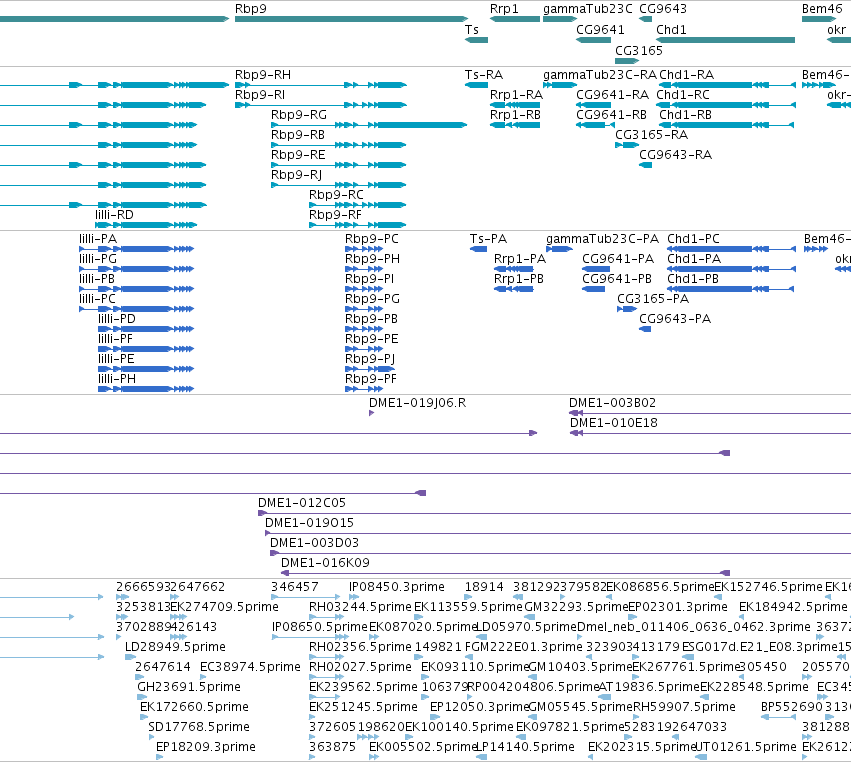Select transcript Ts-RA
Screen dimensions: 851x762
(477, 85)
